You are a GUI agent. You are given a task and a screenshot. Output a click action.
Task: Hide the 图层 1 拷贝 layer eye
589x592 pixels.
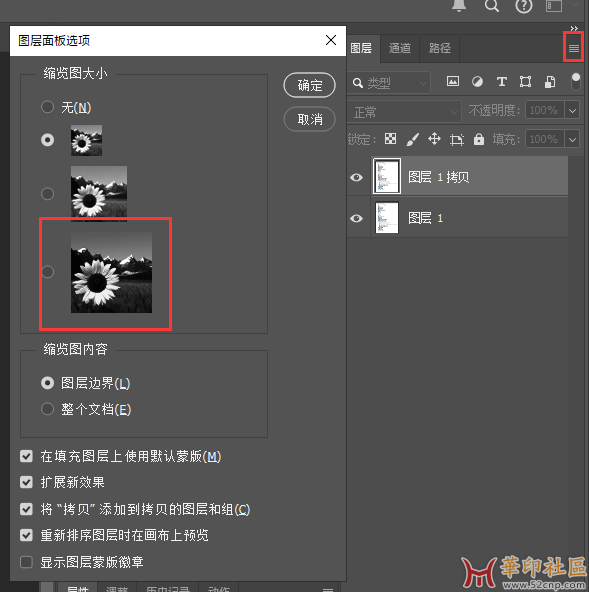[x=356, y=177]
